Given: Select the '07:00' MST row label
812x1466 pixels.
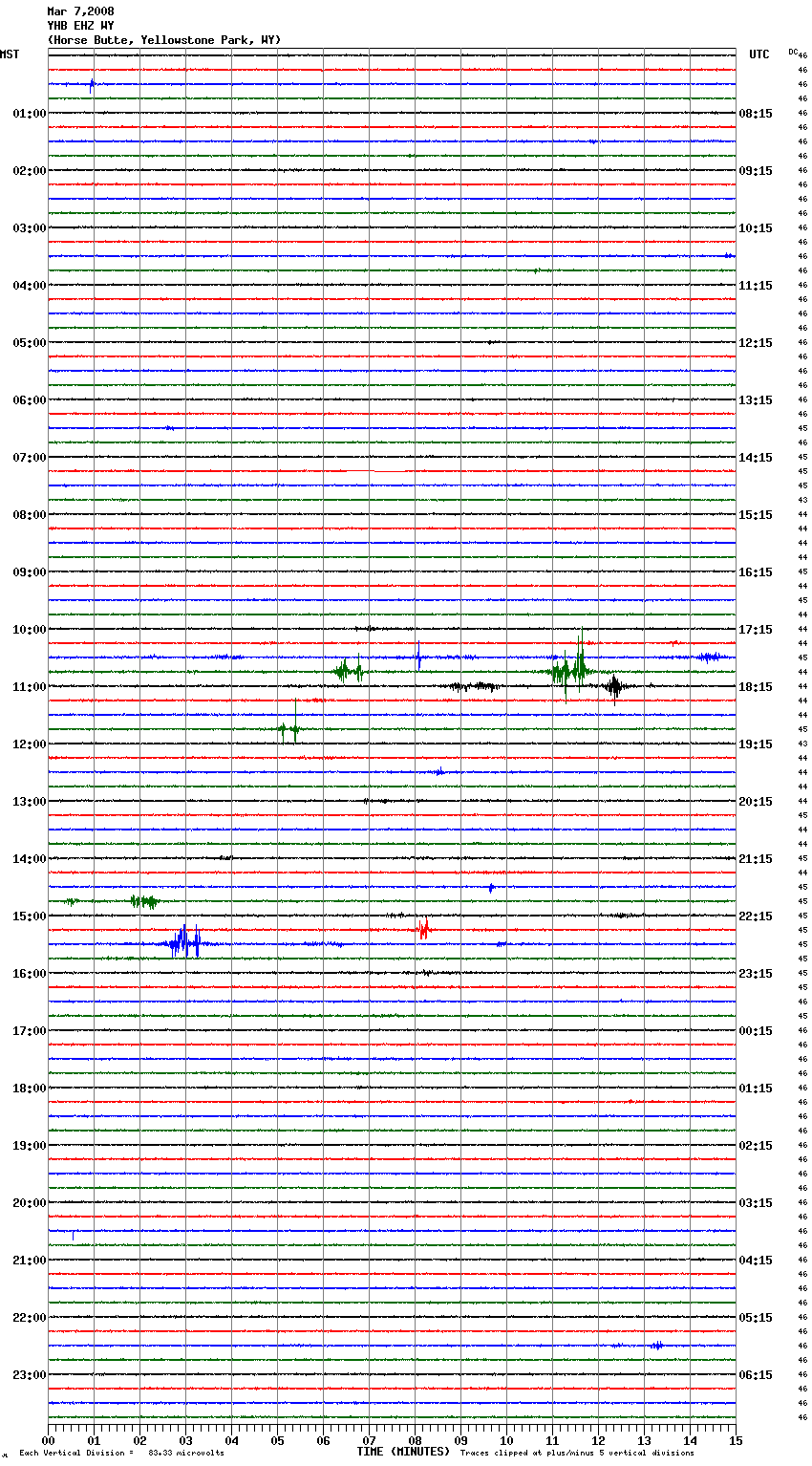Looking at the screenshot, I should (30, 458).
